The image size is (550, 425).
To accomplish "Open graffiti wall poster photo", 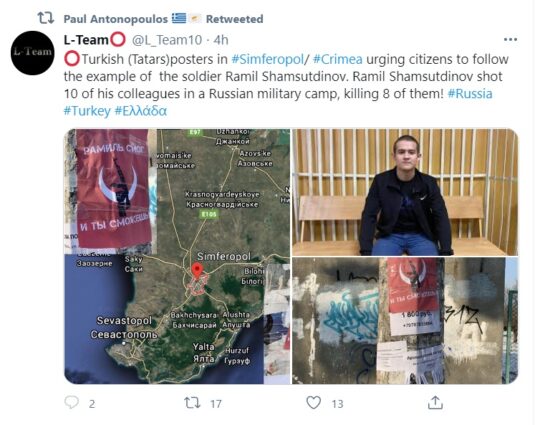I will (x=405, y=321).
